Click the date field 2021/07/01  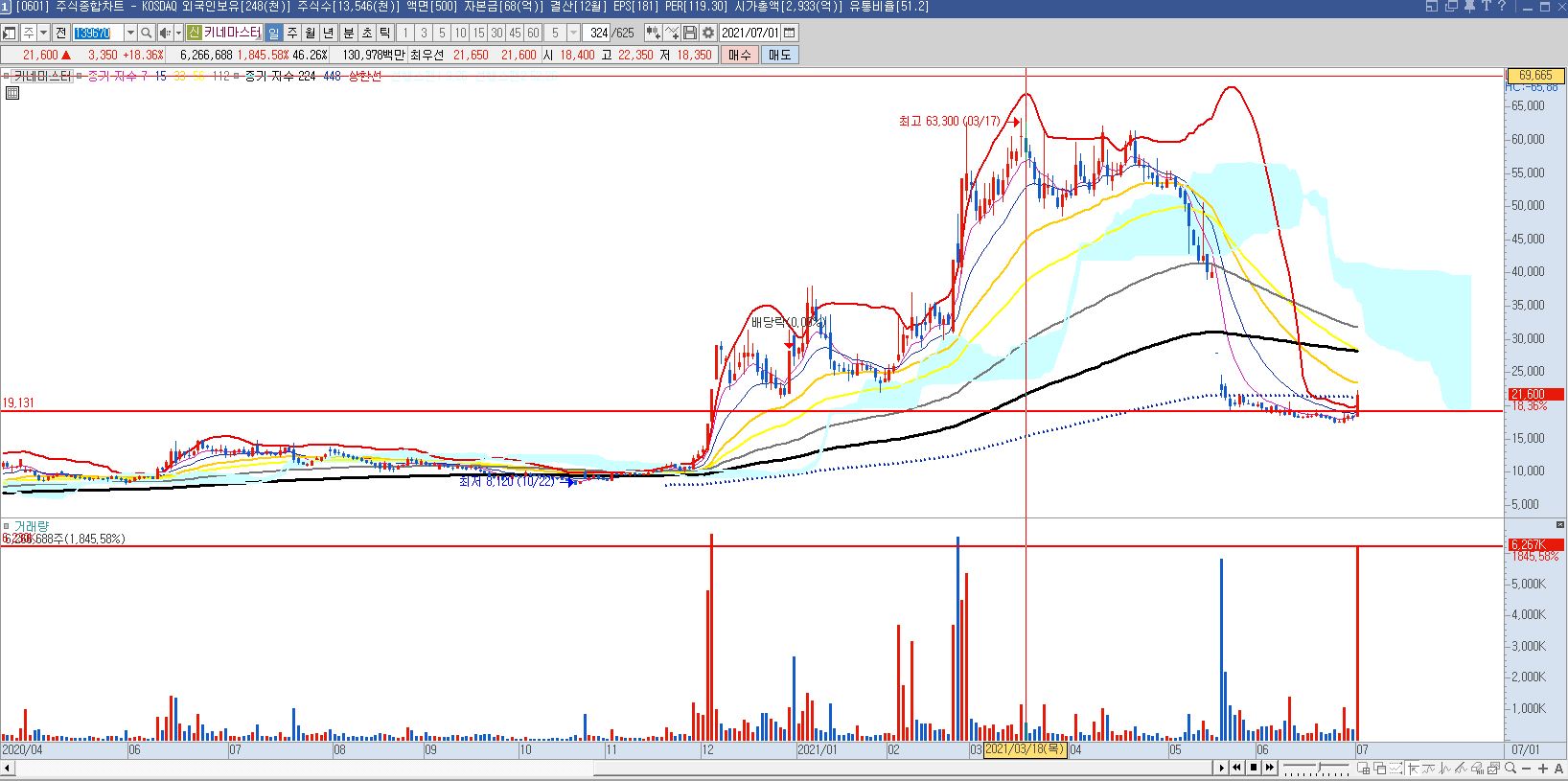click(750, 33)
